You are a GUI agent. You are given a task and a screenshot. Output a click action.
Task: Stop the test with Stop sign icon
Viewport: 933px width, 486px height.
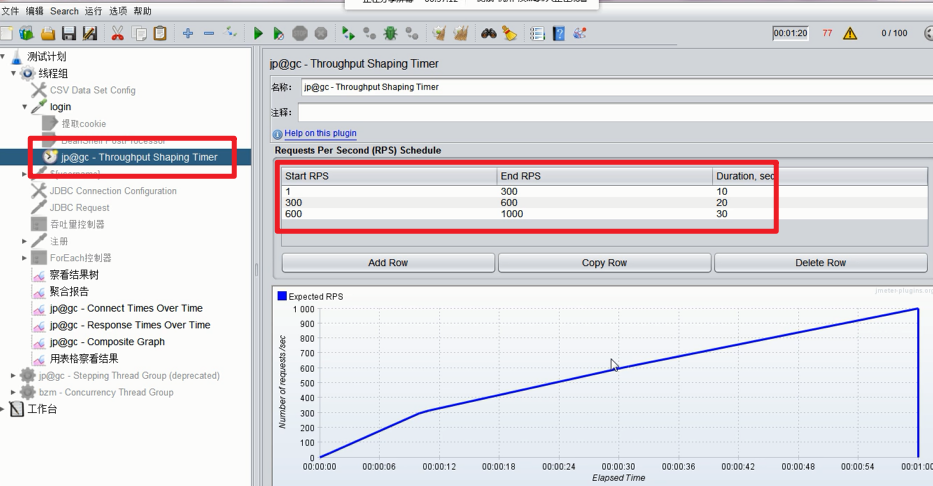(300, 33)
